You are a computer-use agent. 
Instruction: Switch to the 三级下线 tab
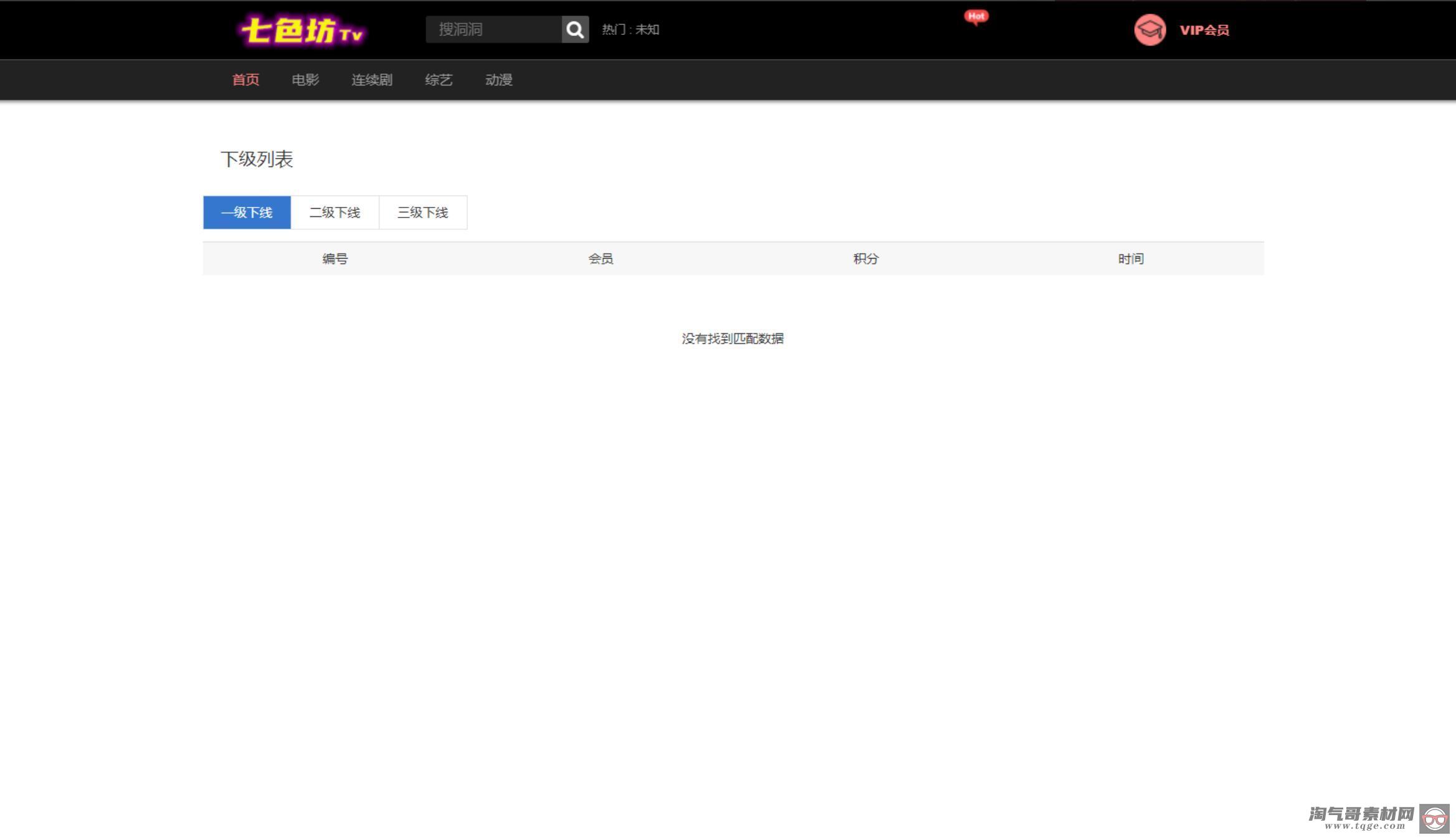[423, 212]
